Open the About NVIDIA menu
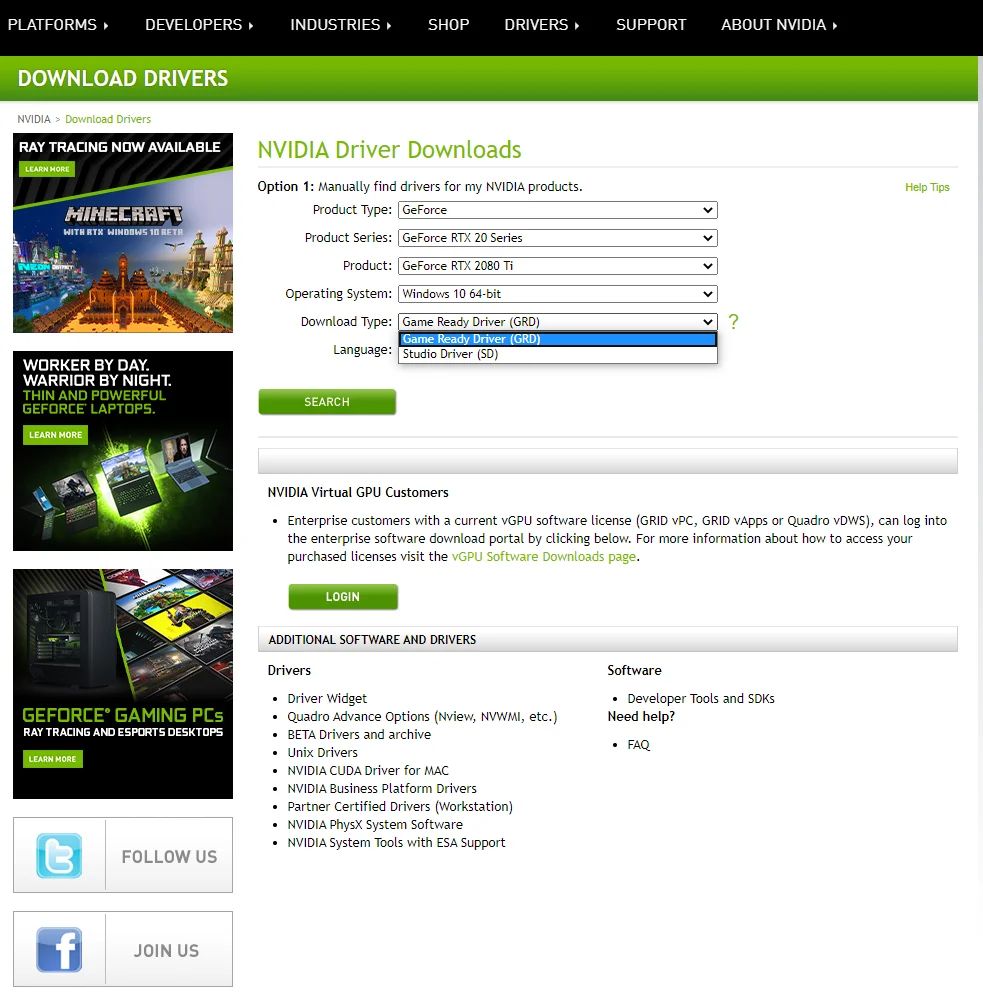983x1001 pixels. [x=779, y=25]
